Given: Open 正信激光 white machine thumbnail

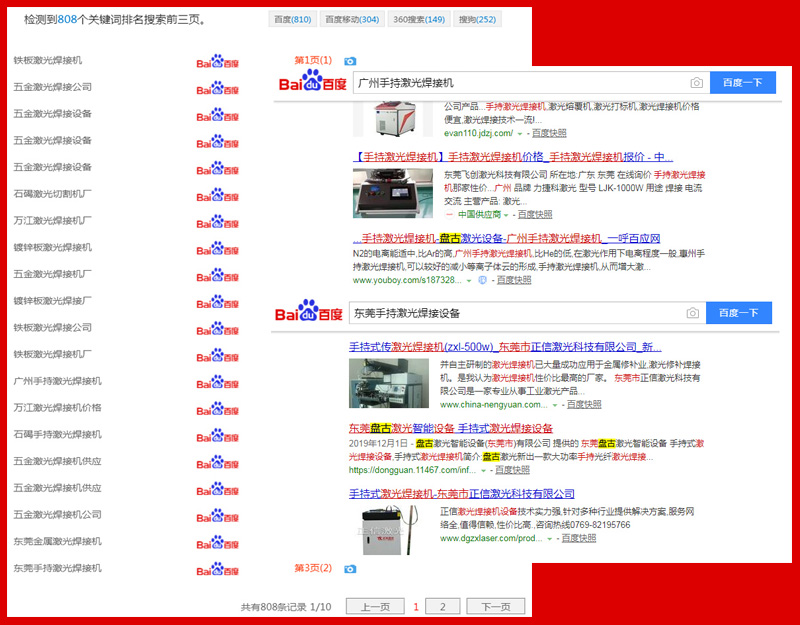Looking at the screenshot, I should point(389,530).
